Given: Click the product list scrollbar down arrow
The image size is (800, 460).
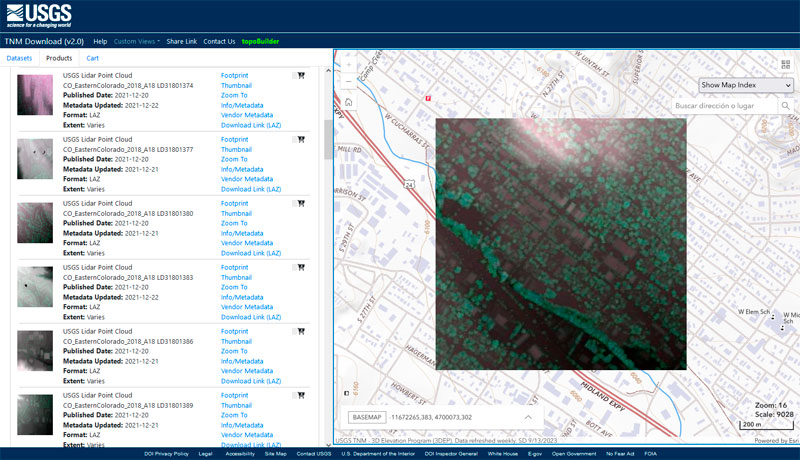Looking at the screenshot, I should [328, 444].
